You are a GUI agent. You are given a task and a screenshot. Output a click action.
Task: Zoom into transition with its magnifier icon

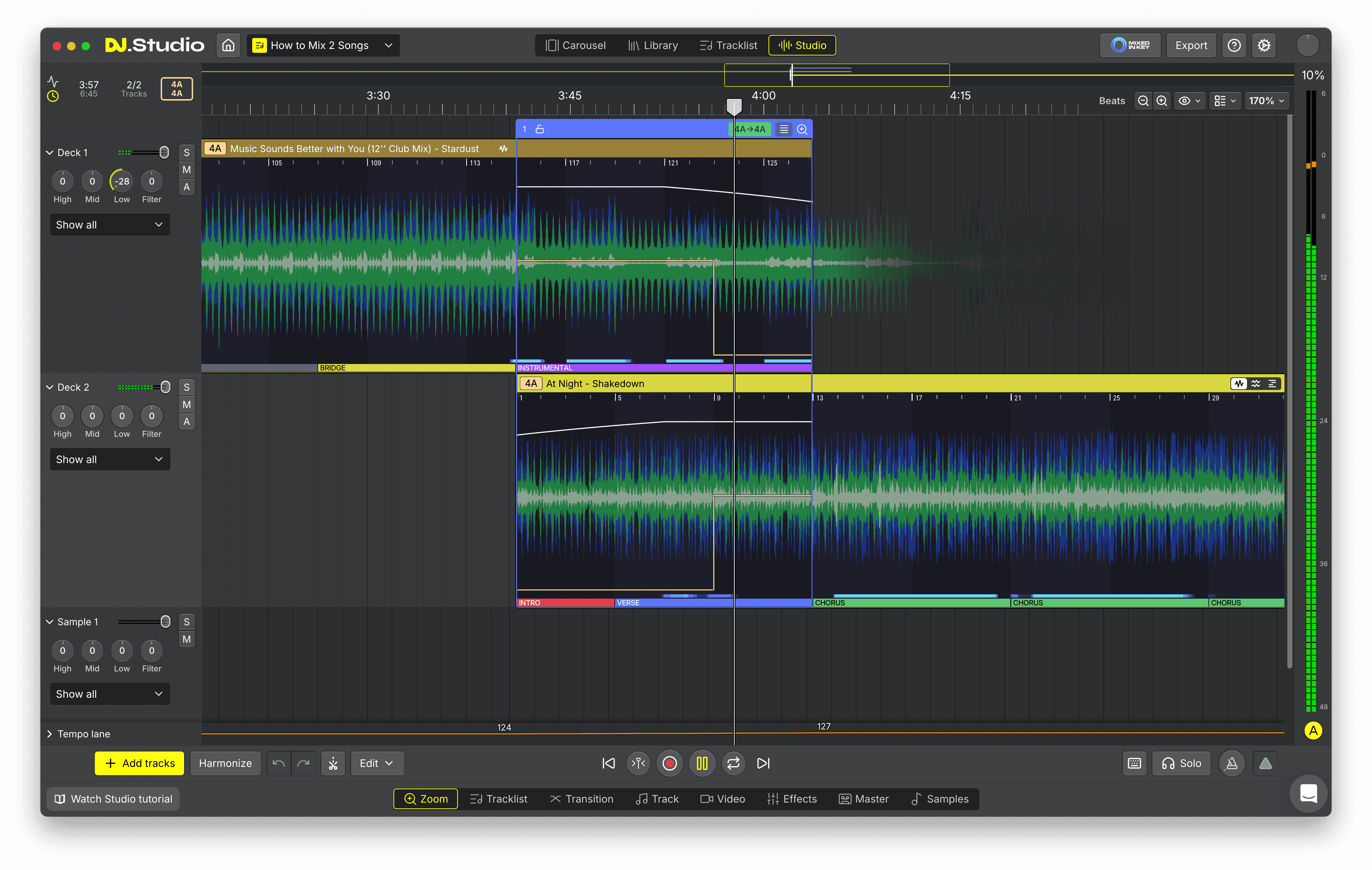click(802, 129)
